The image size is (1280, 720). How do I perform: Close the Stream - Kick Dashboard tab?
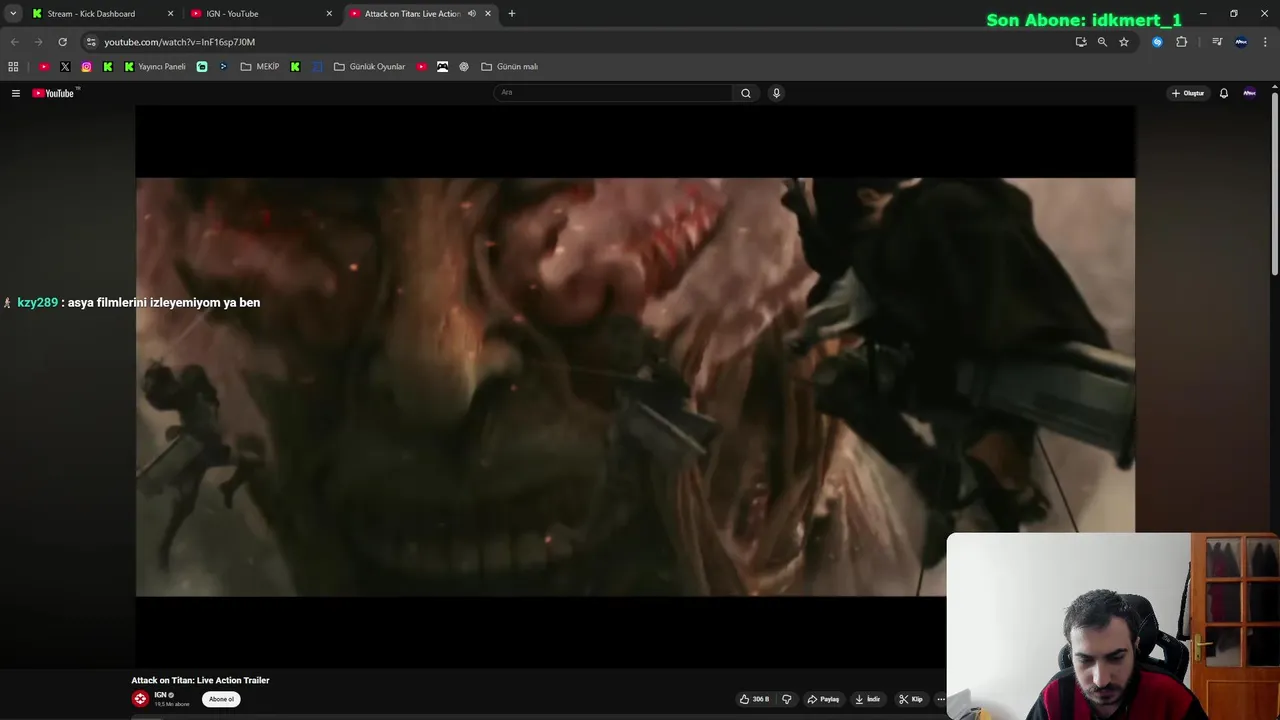tap(170, 14)
